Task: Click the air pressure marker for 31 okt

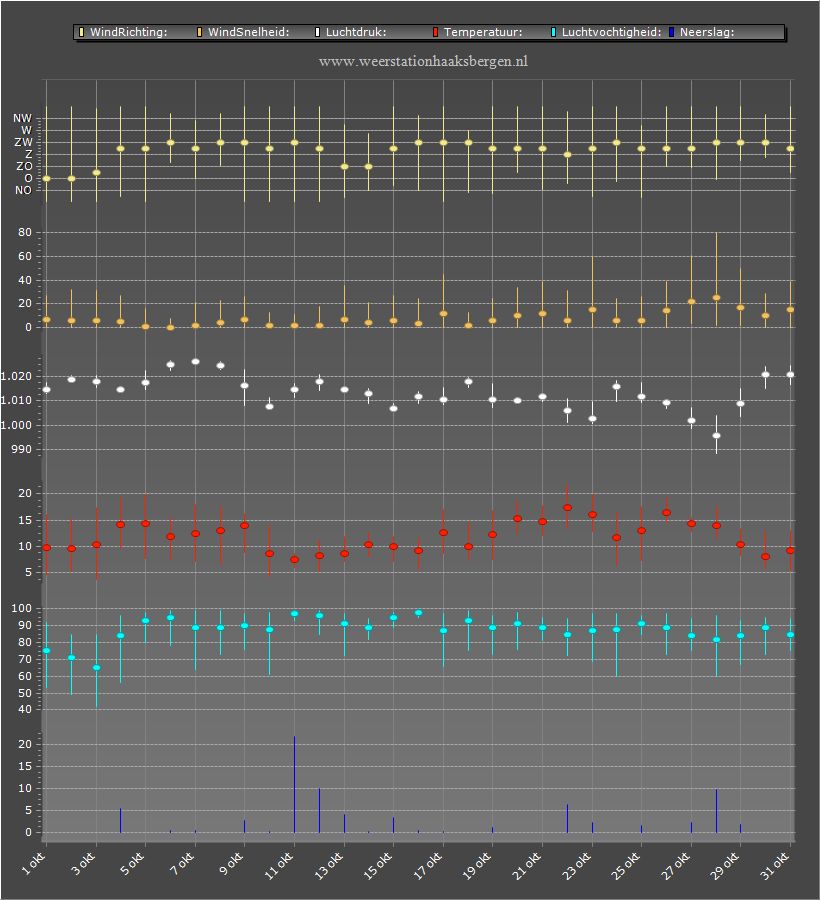Action: 790,375
